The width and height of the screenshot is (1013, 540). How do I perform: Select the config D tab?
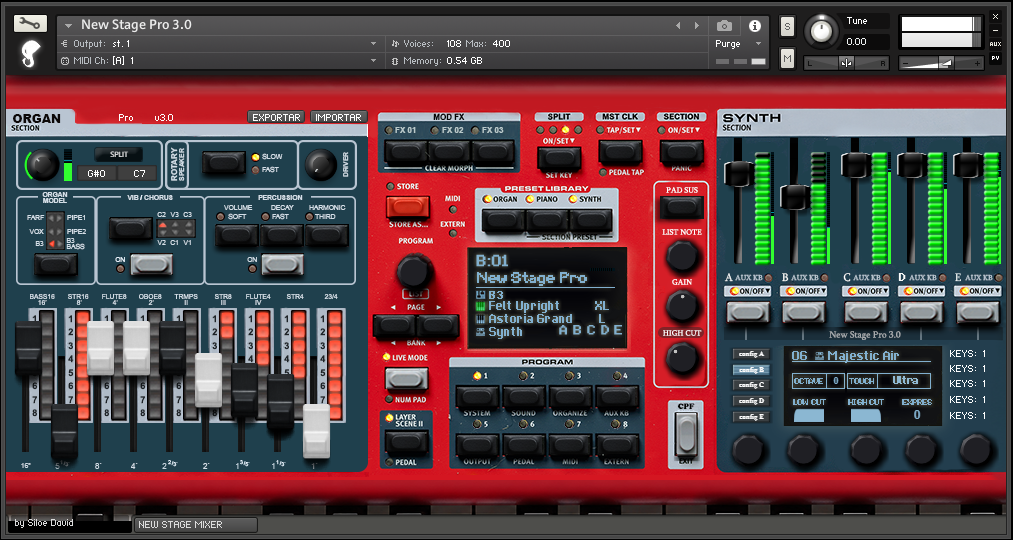pos(751,401)
